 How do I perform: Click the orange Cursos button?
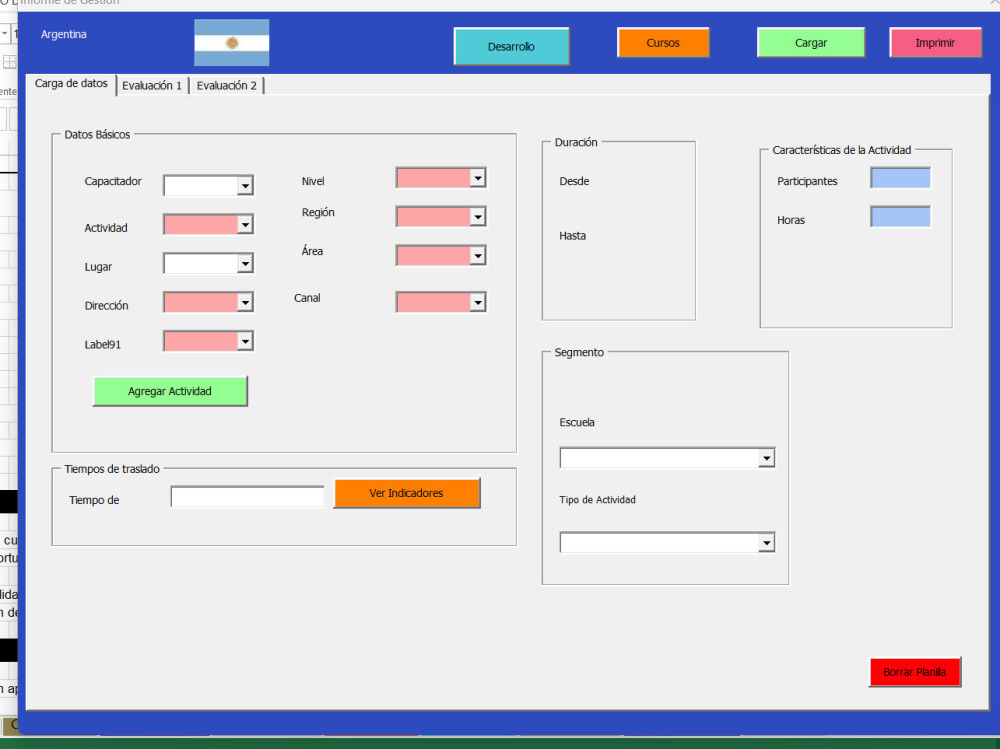663,43
